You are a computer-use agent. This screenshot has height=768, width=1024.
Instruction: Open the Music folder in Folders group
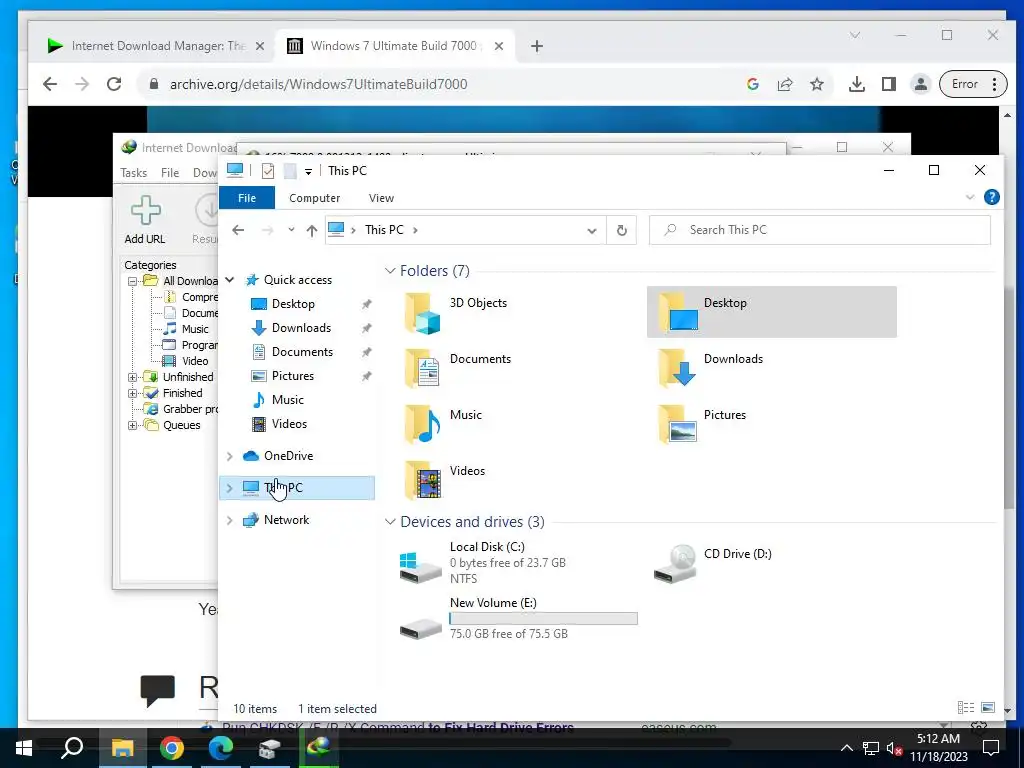coord(457,424)
